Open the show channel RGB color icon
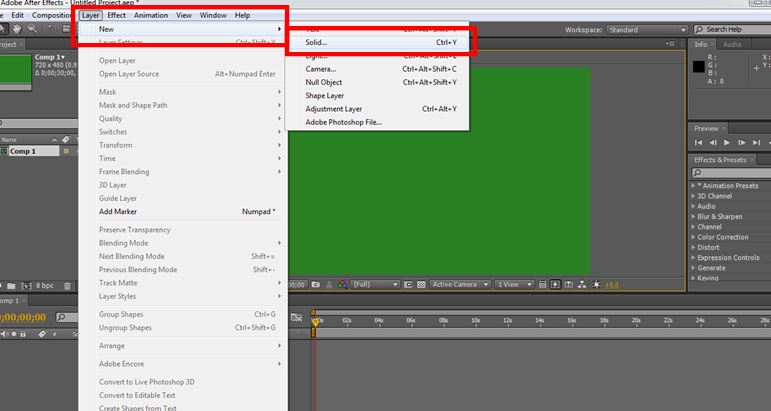This screenshot has width=771, height=411. [x=343, y=285]
